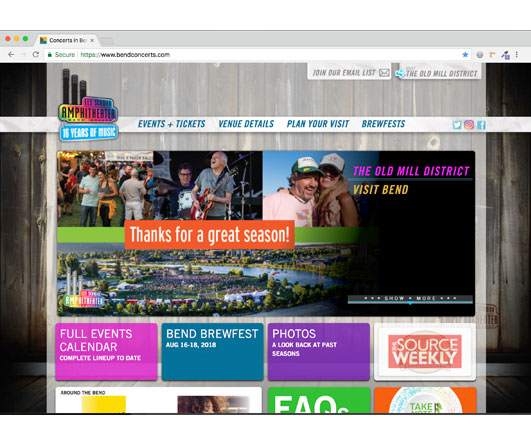Open the Twitter social icon
The image size is (531, 444).
tap(457, 125)
